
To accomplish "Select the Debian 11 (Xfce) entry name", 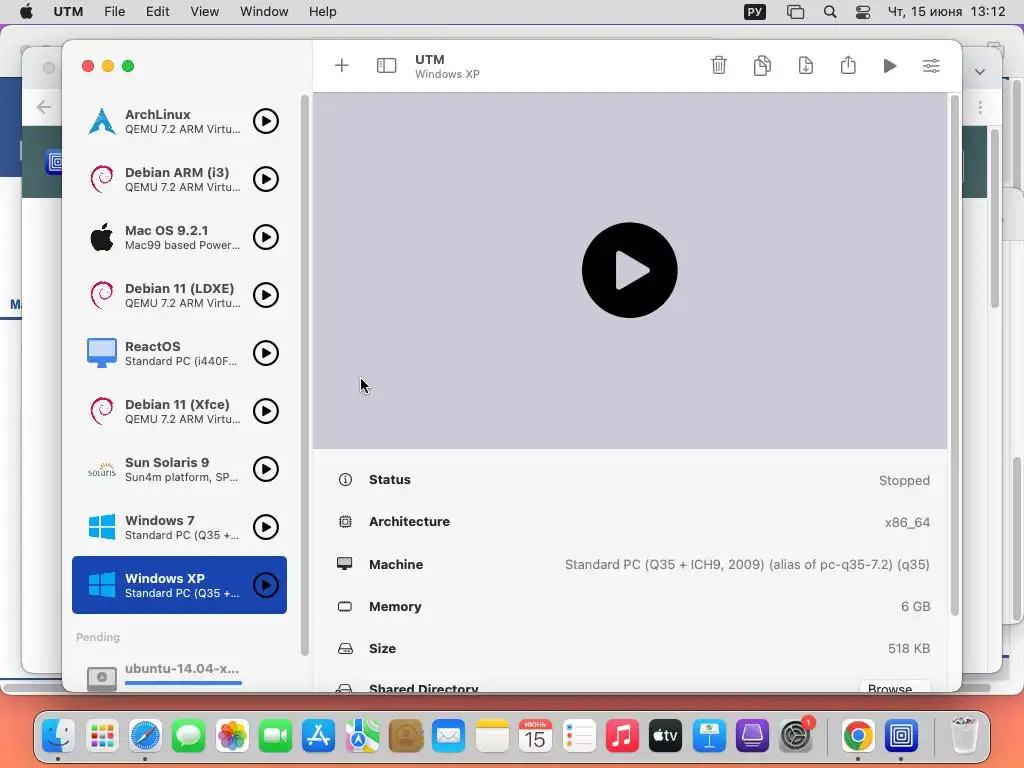I will (177, 404).
